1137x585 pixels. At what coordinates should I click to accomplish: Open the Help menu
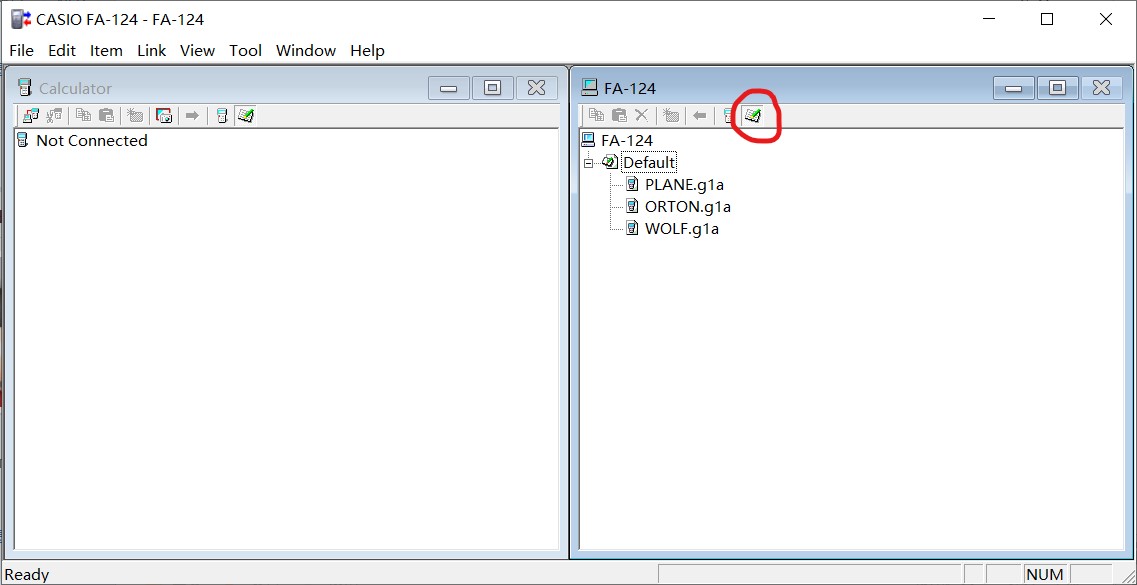click(x=367, y=51)
